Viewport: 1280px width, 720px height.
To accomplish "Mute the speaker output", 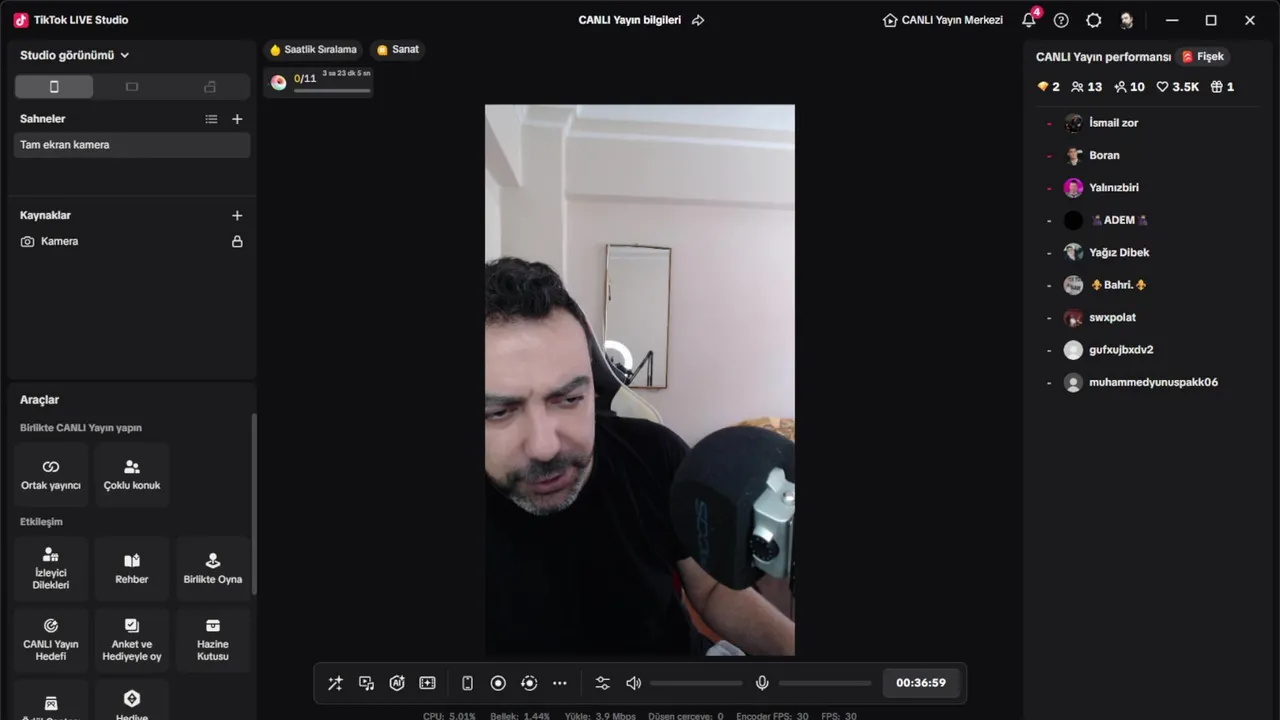I will pos(633,683).
